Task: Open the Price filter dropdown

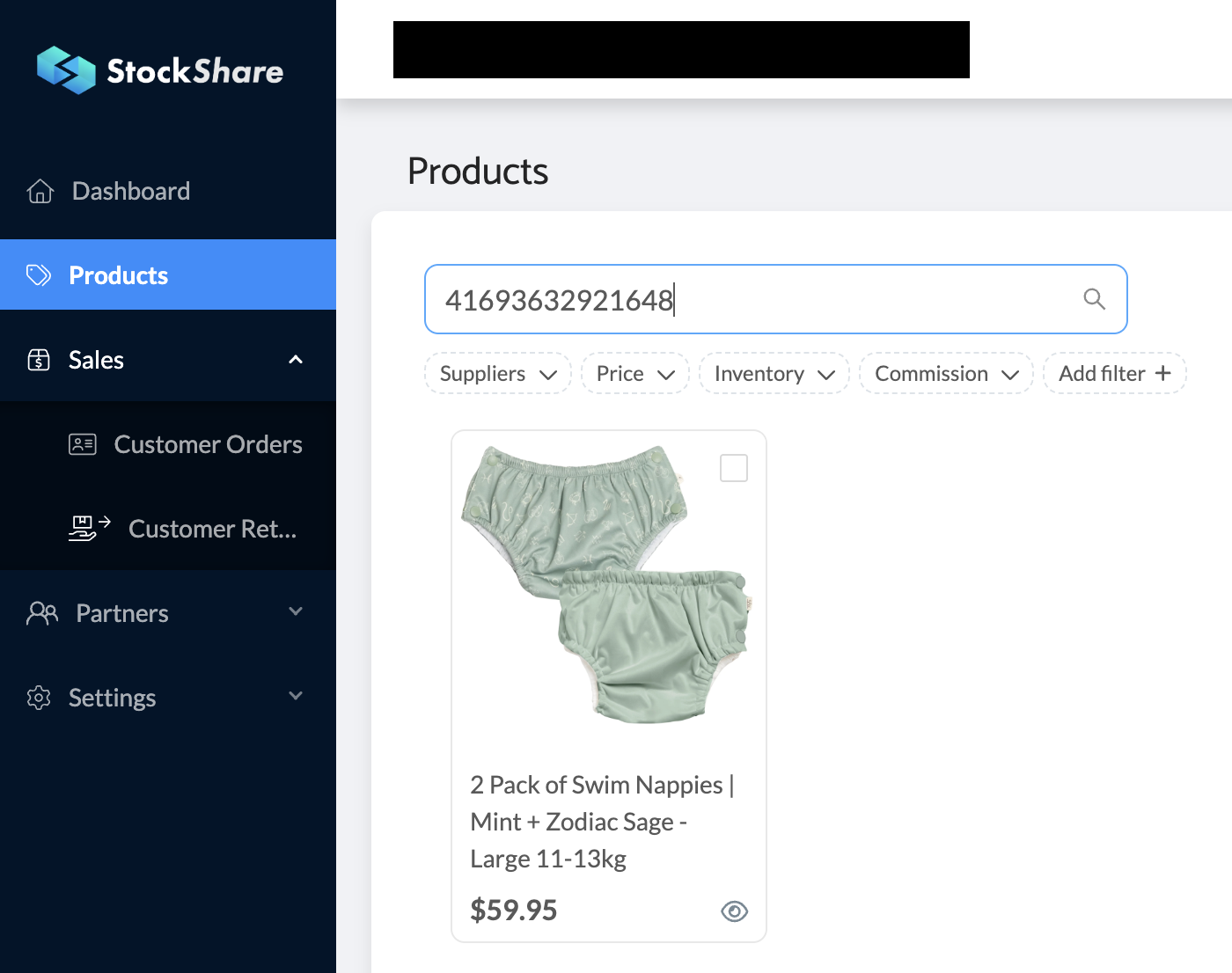Action: pyautogui.click(x=634, y=374)
